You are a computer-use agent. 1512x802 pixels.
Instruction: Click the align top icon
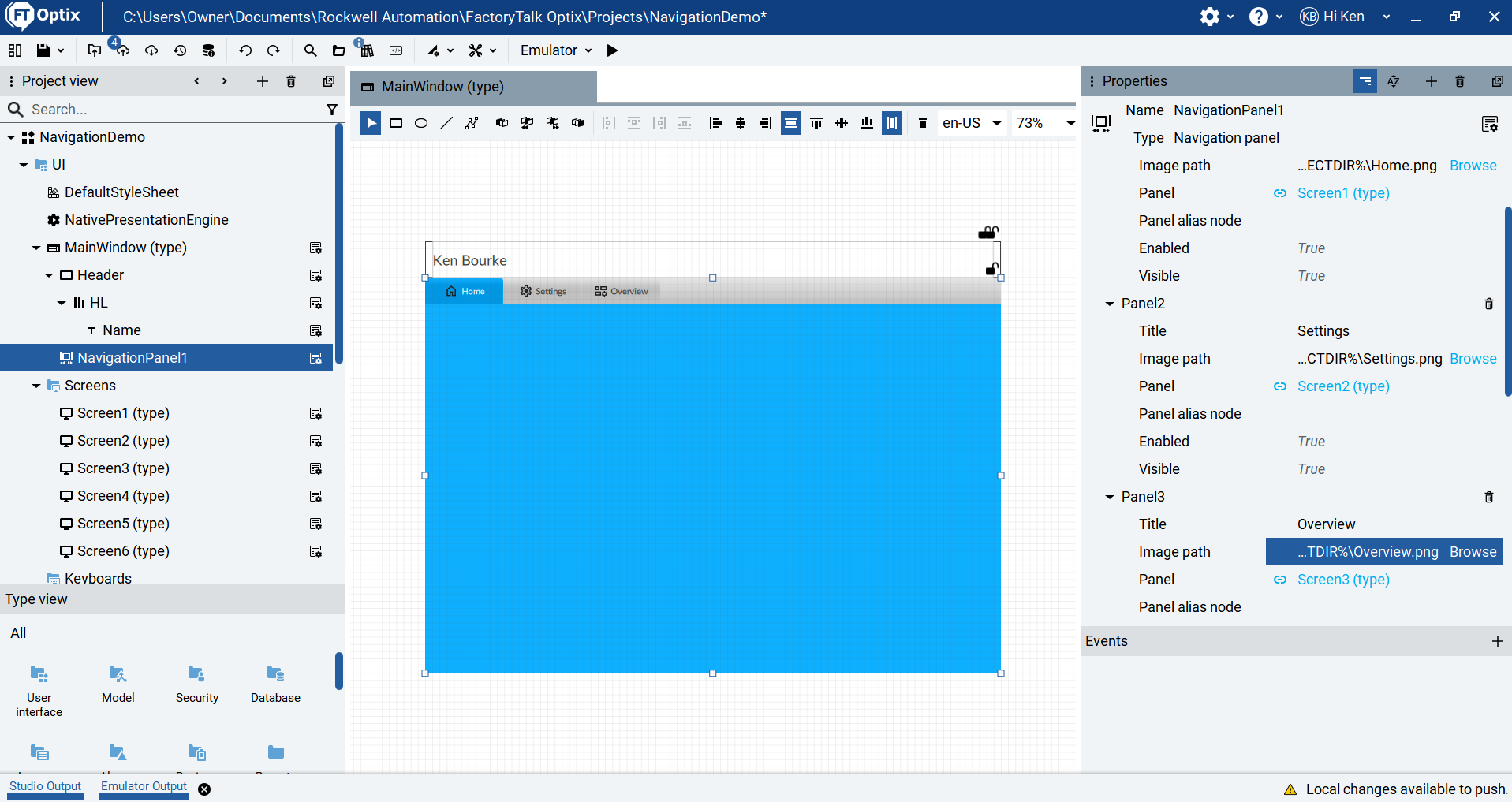coord(816,123)
